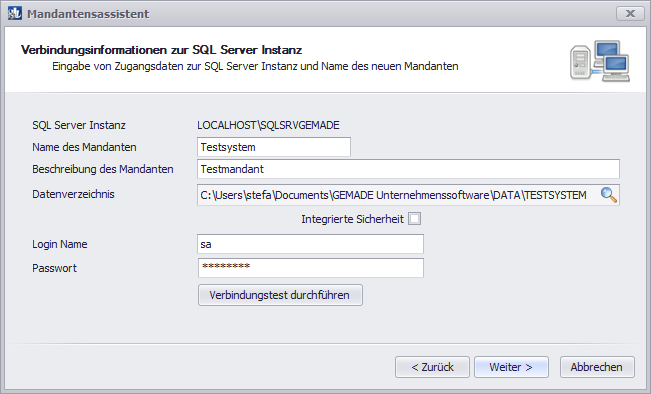Click the Name des Mandanten label
The width and height of the screenshot is (651, 394).
pos(84,147)
